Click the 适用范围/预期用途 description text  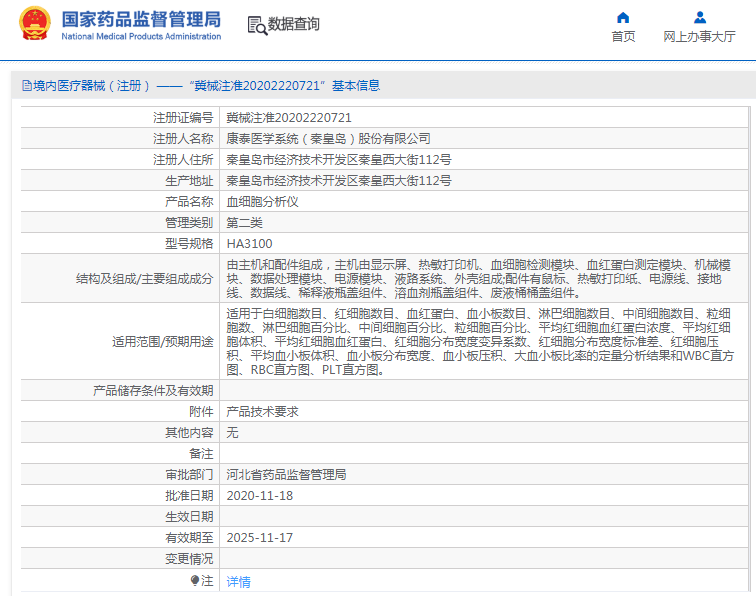coord(478,341)
